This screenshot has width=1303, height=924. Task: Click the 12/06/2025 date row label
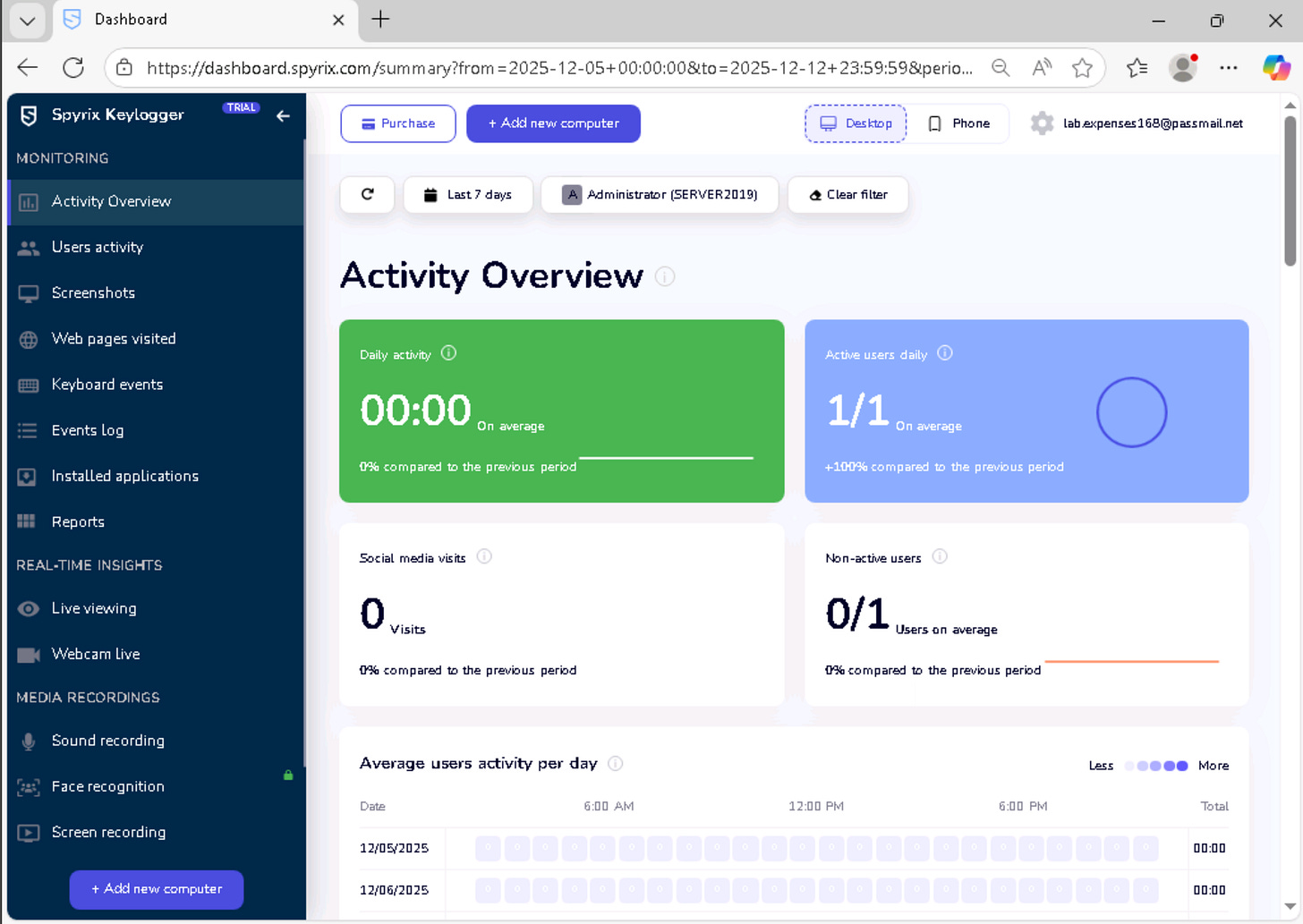(x=394, y=890)
